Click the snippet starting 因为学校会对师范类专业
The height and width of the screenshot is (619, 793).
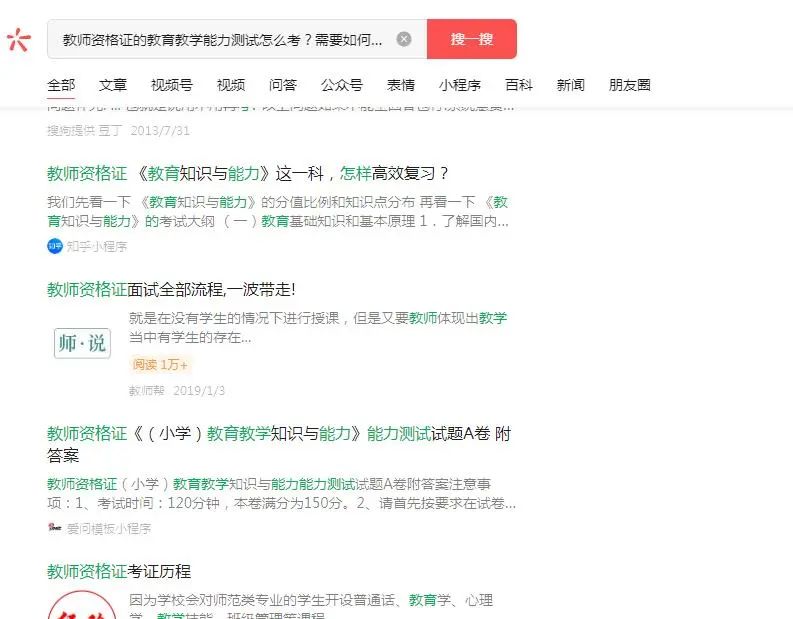tap(311, 605)
